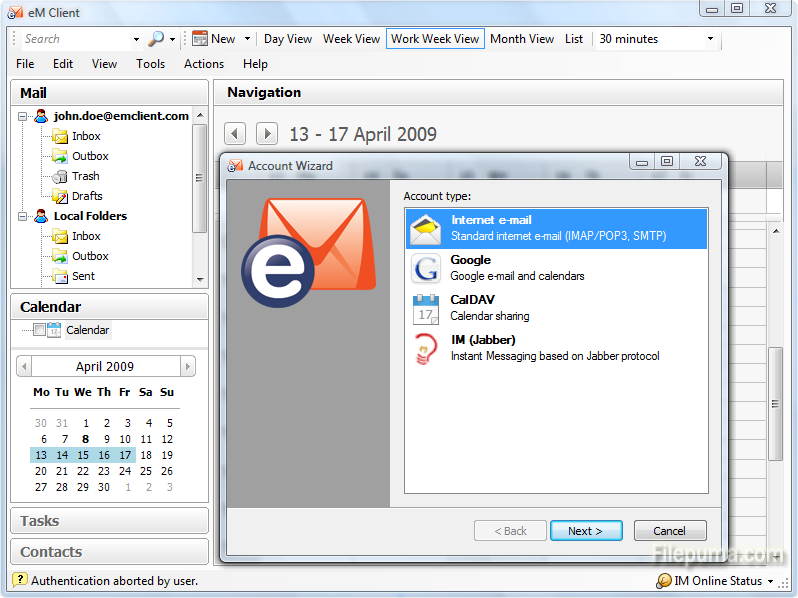Collapse the Local Folders tree node

22,216
